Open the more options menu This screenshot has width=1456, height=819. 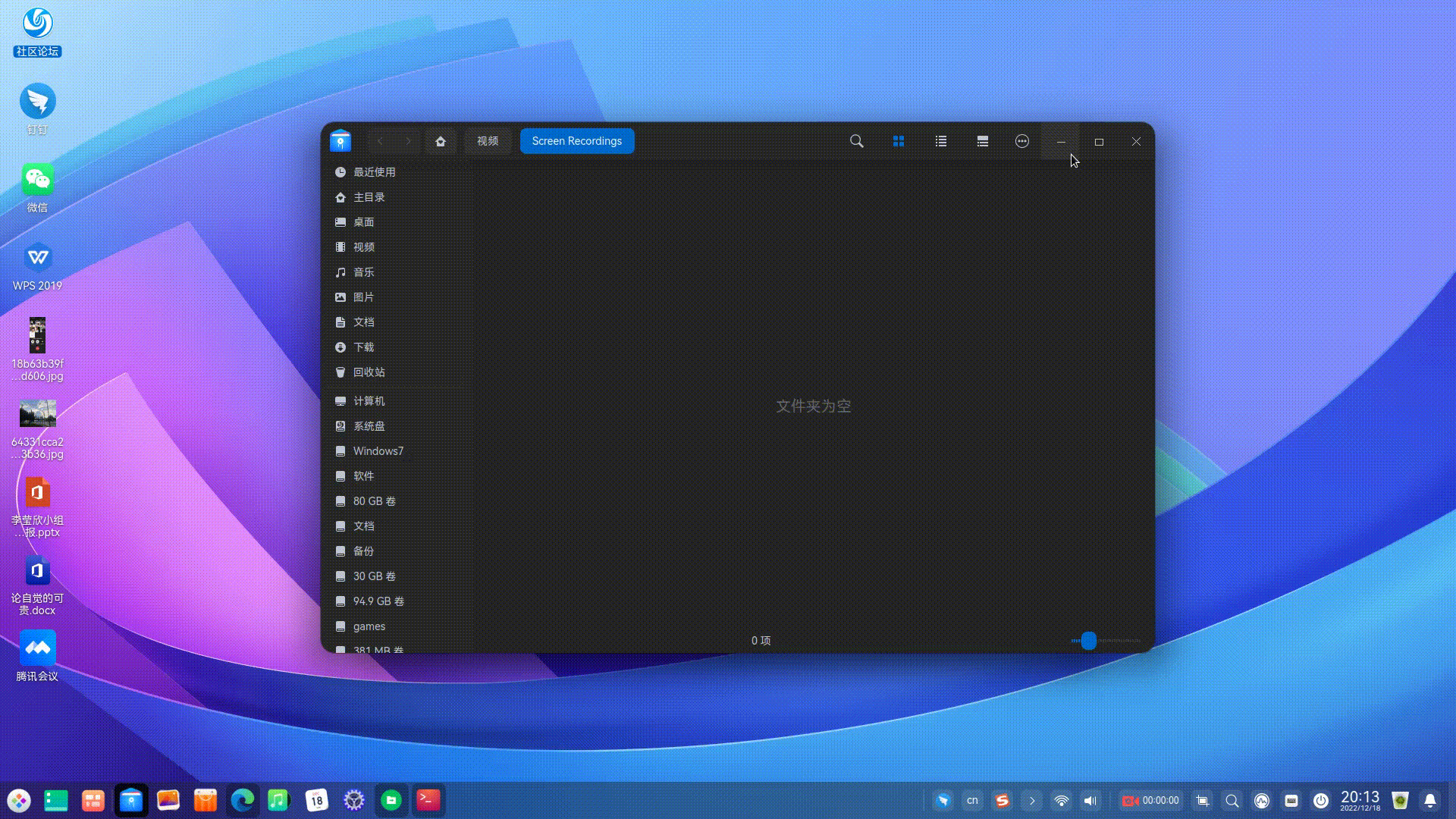coord(1021,141)
